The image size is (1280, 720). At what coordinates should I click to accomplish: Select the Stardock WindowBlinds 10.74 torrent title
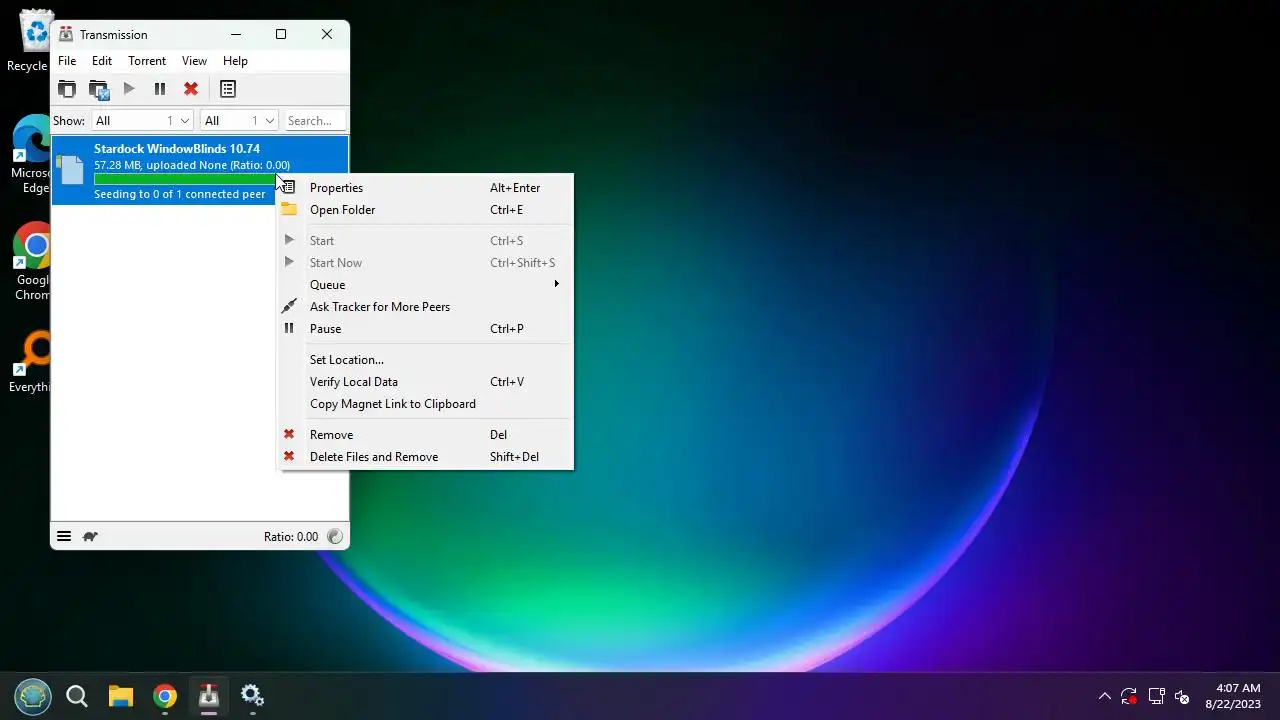(177, 149)
